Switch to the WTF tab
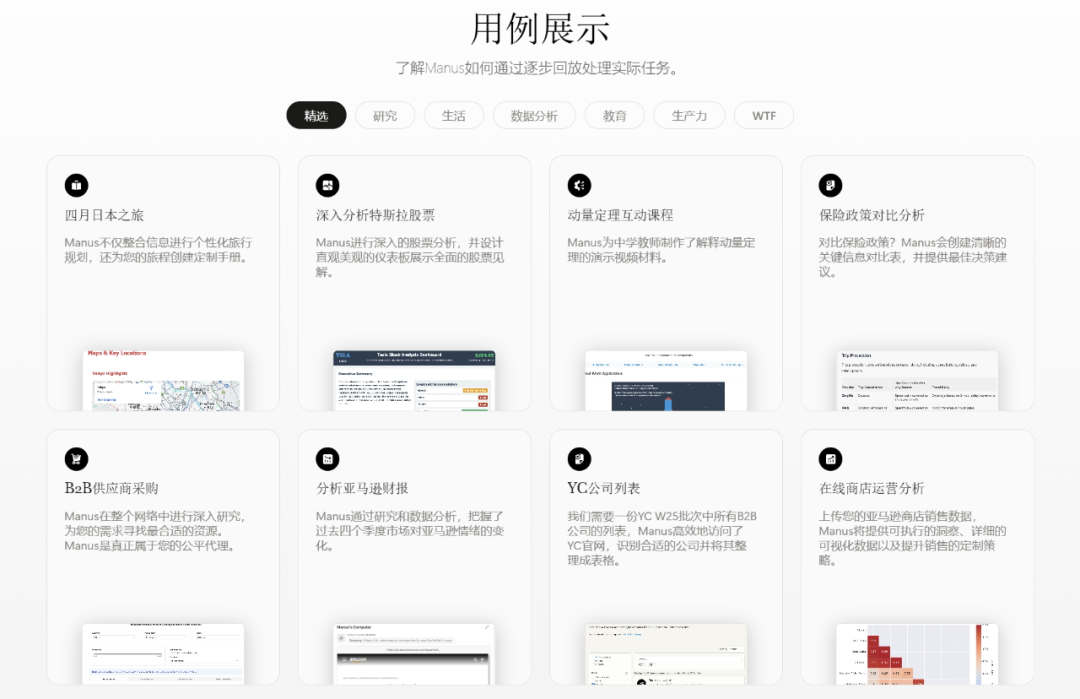Image resolution: width=1080 pixels, height=699 pixels. pos(764,116)
